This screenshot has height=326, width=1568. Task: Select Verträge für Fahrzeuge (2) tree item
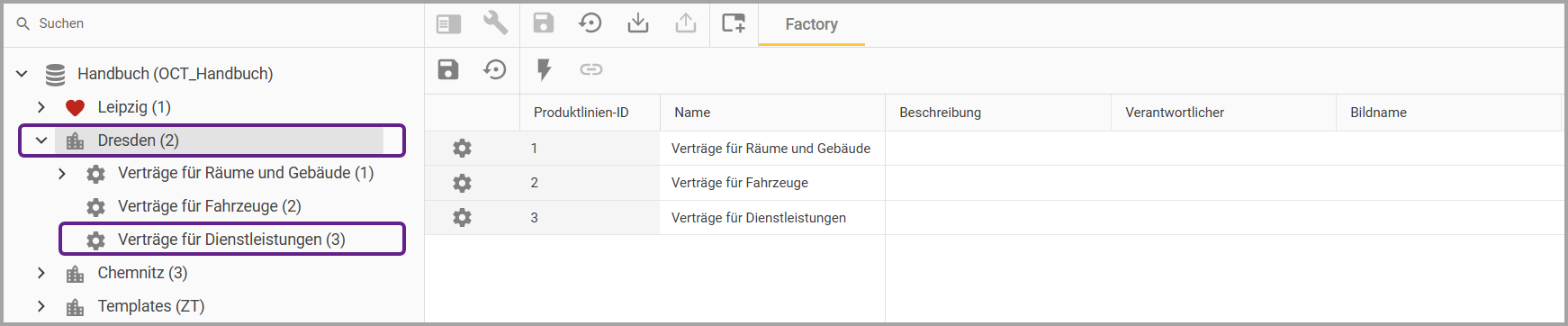coord(210,206)
